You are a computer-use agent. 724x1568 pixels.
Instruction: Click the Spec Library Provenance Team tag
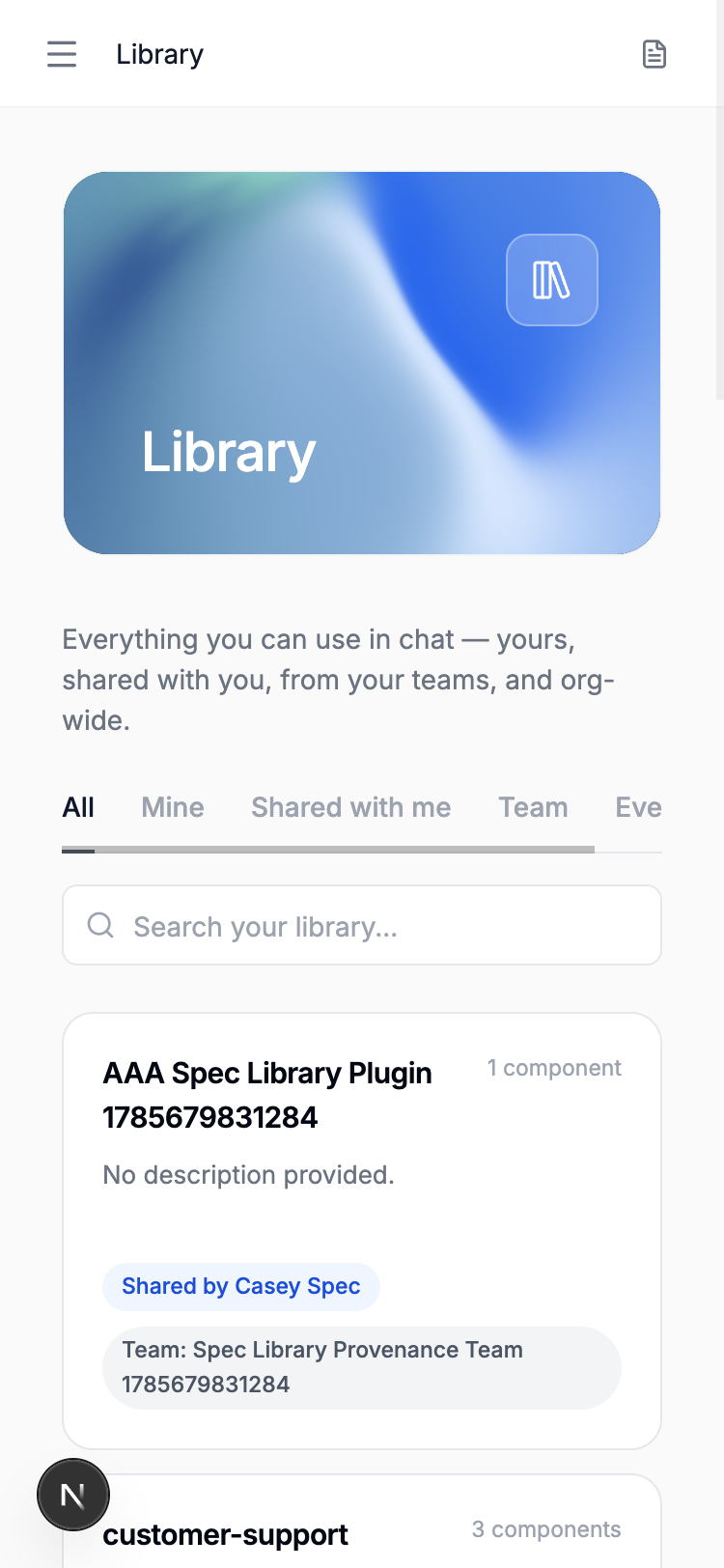tap(362, 1367)
